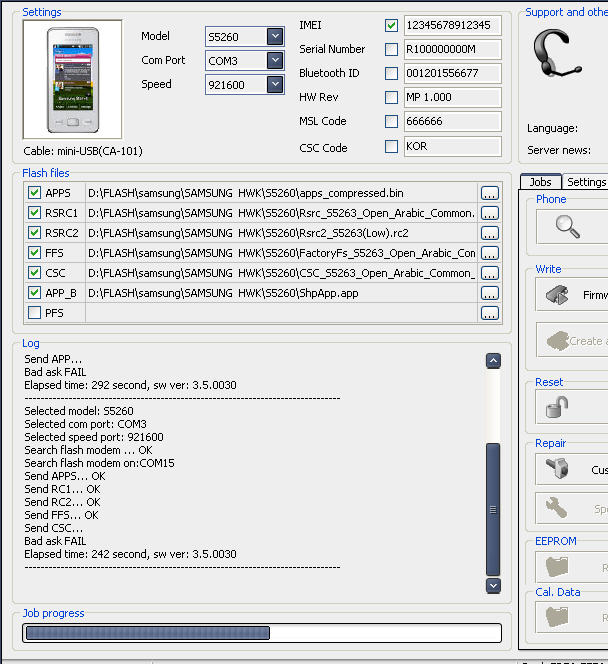
Task: Click the log scrollbar thumb
Action: point(493,509)
